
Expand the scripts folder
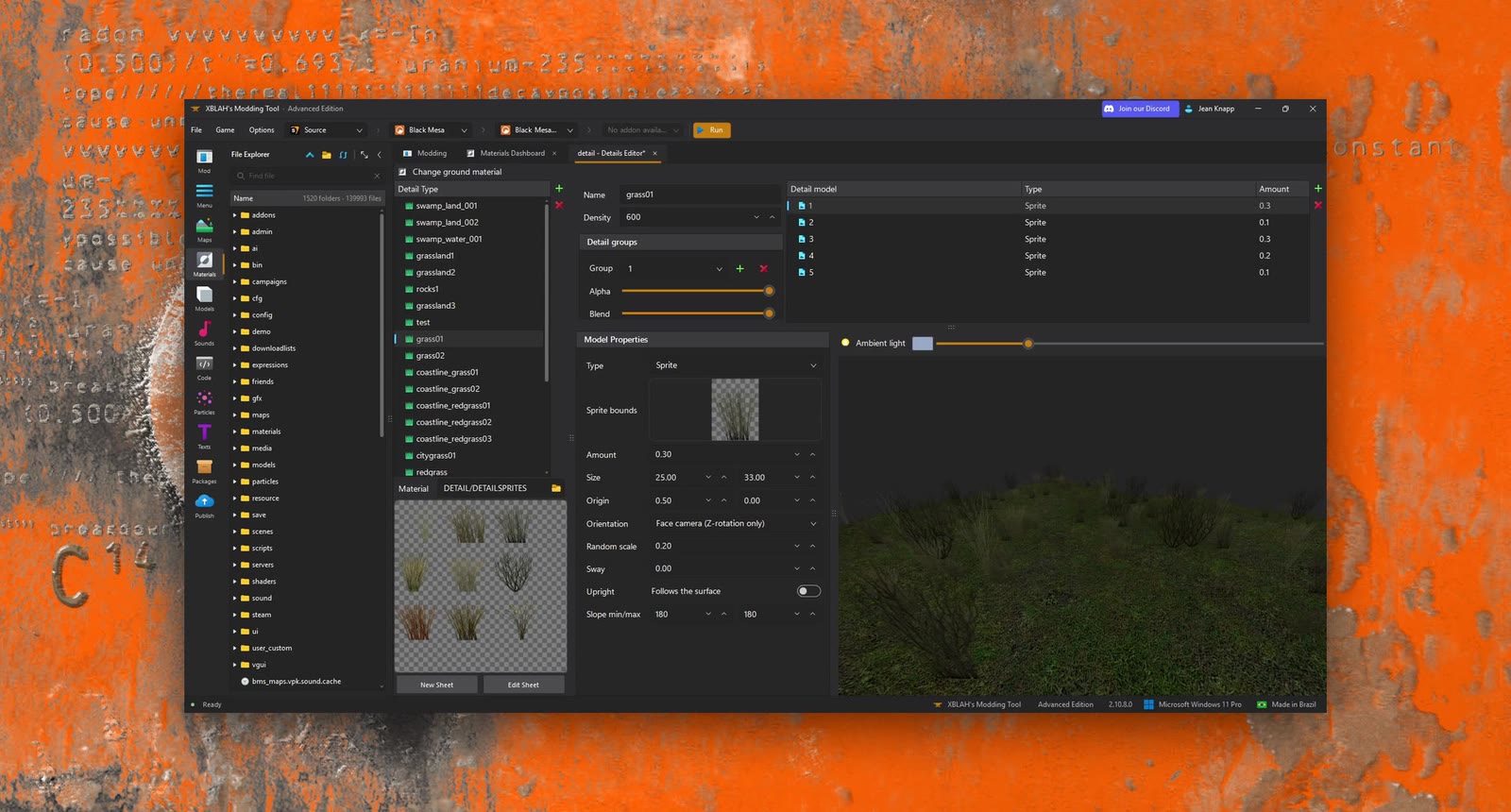point(234,548)
